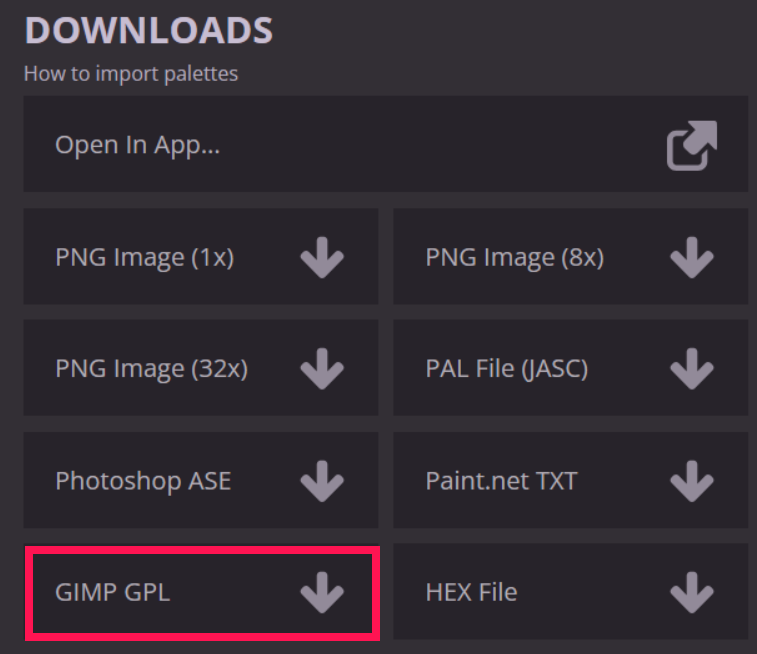Download the PNG Image (32x) file
Image resolution: width=757 pixels, height=654 pixels.
coord(201,368)
